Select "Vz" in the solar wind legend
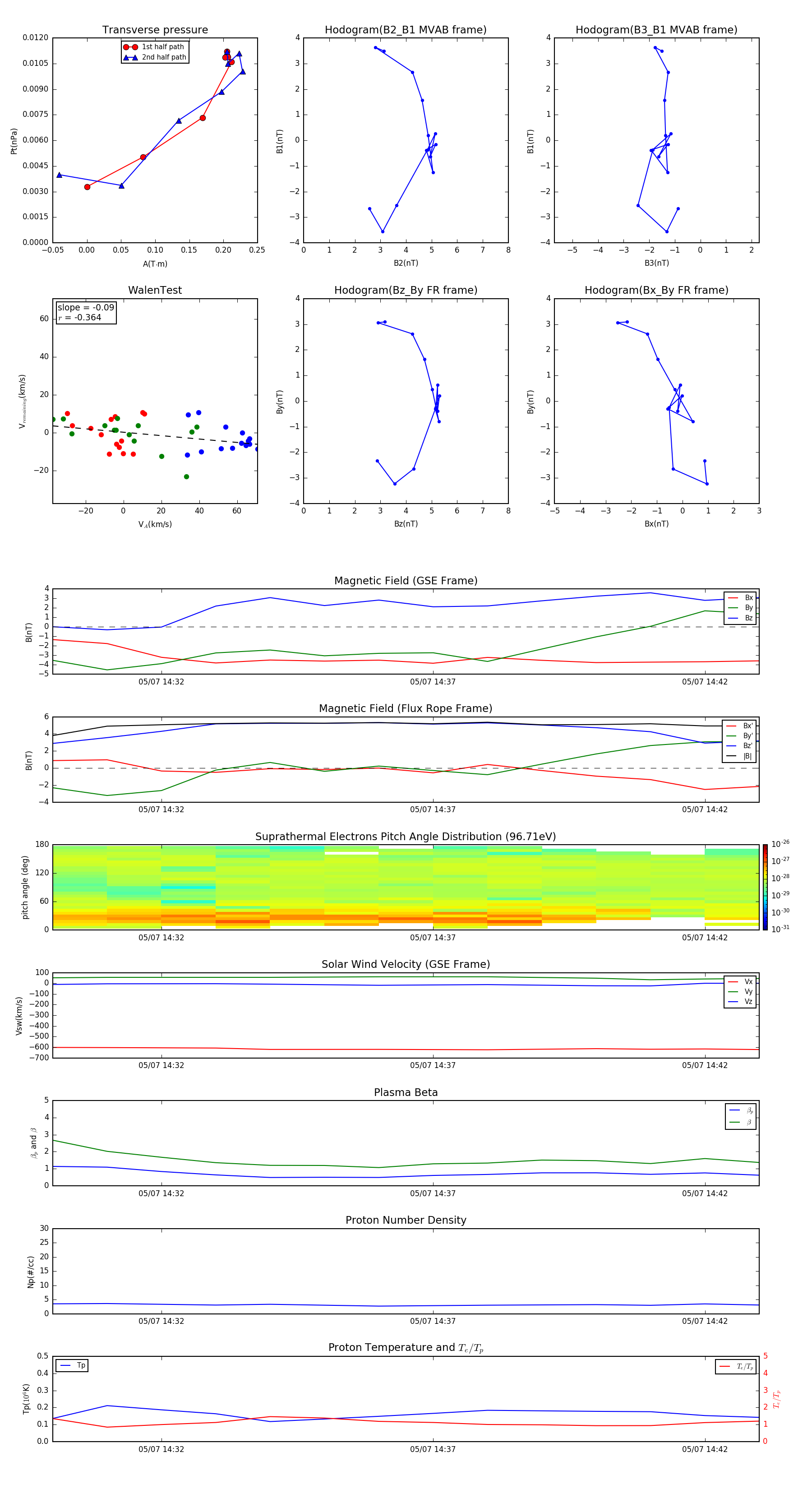 740,1002
